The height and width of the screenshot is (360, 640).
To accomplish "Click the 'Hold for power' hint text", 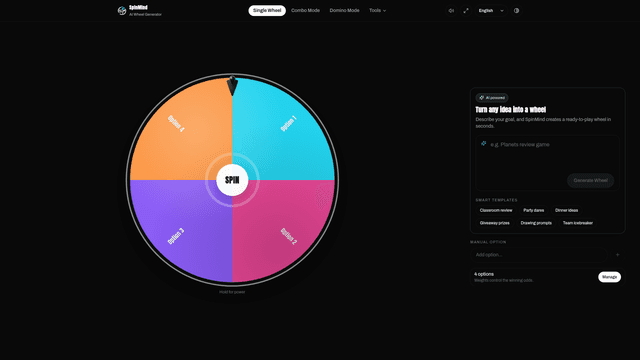I will pos(232,292).
